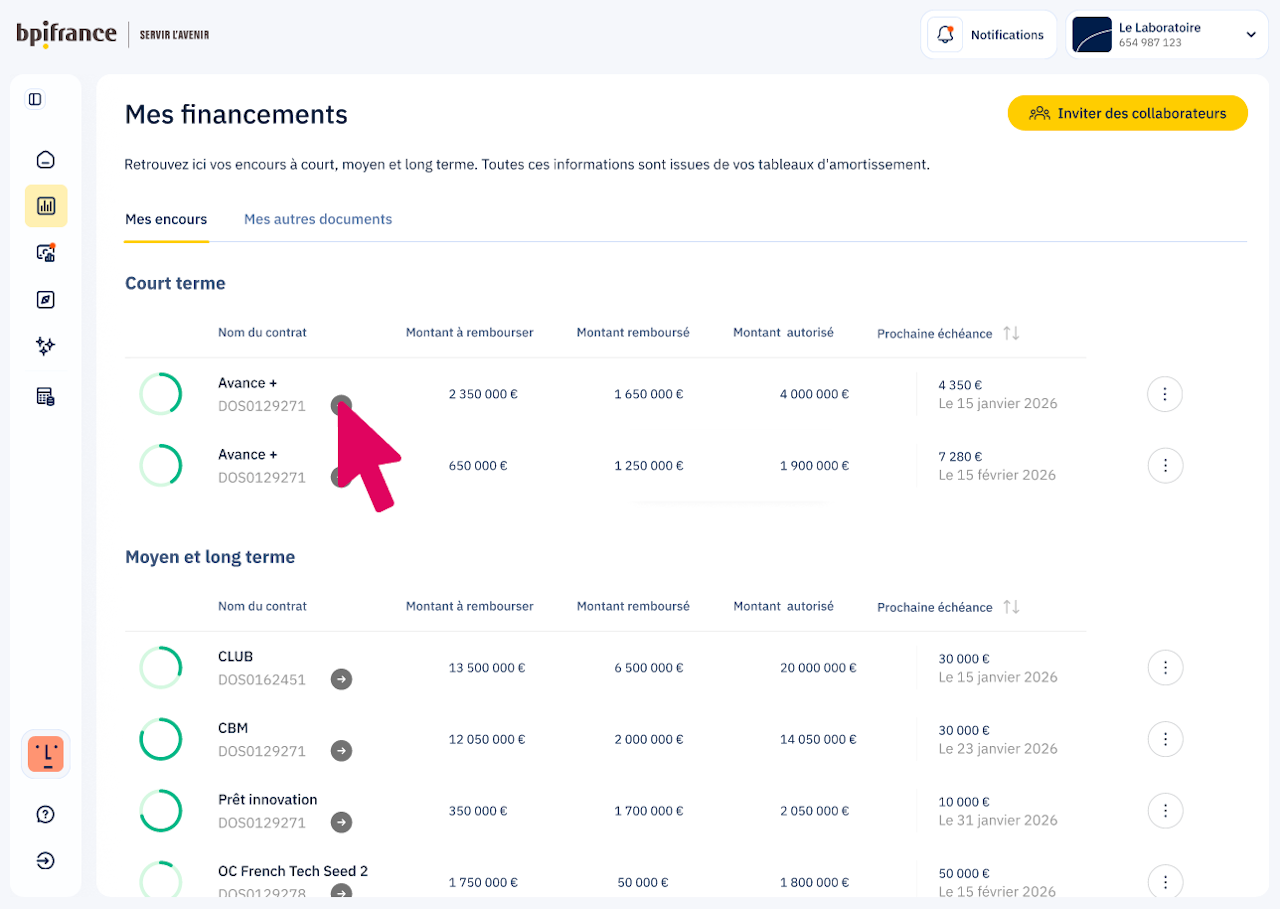This screenshot has height=909, width=1280.
Task: Click authorized amount 4 000 000 €
Action: click(x=814, y=394)
